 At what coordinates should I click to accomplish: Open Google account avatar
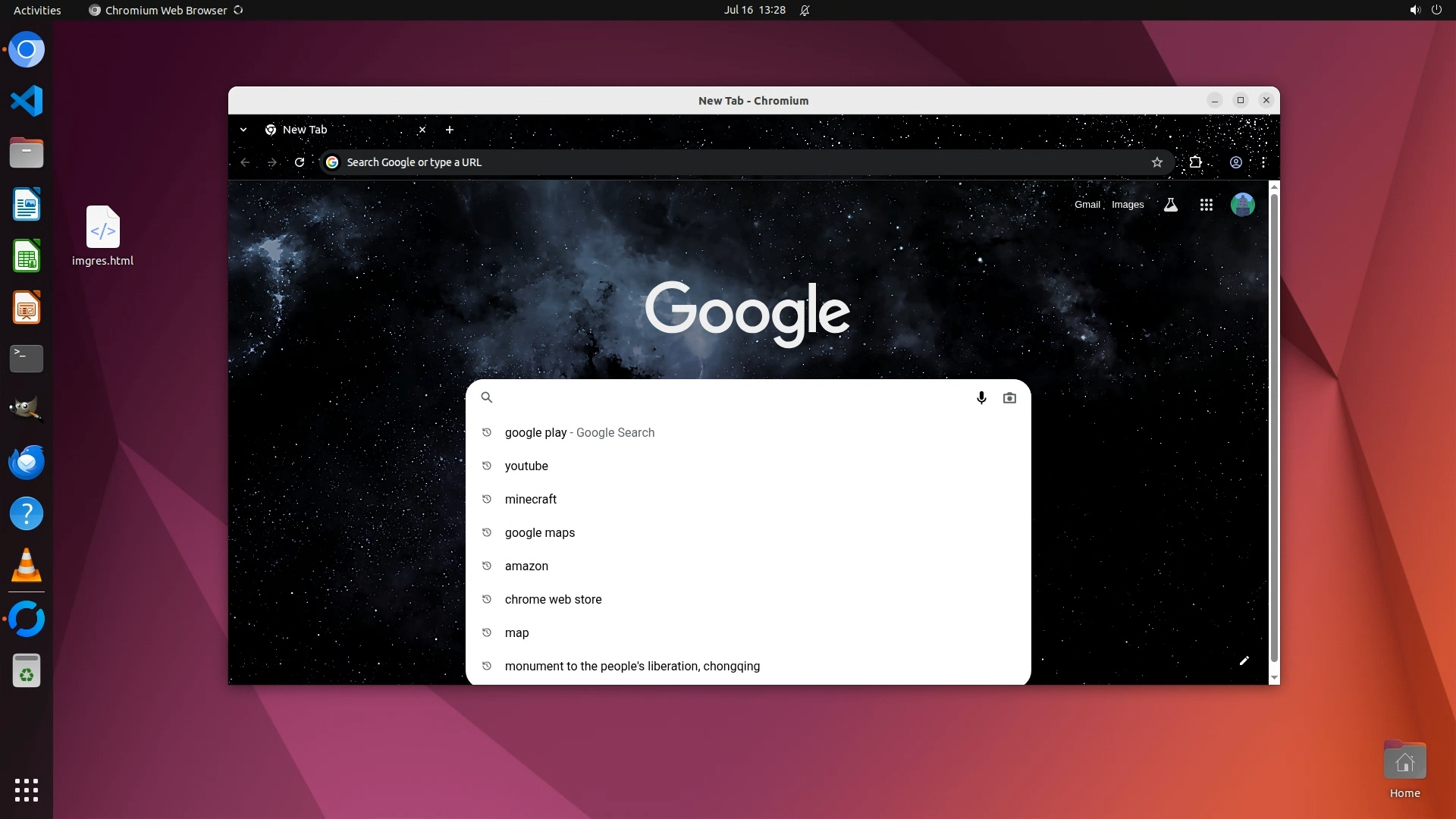(1242, 205)
